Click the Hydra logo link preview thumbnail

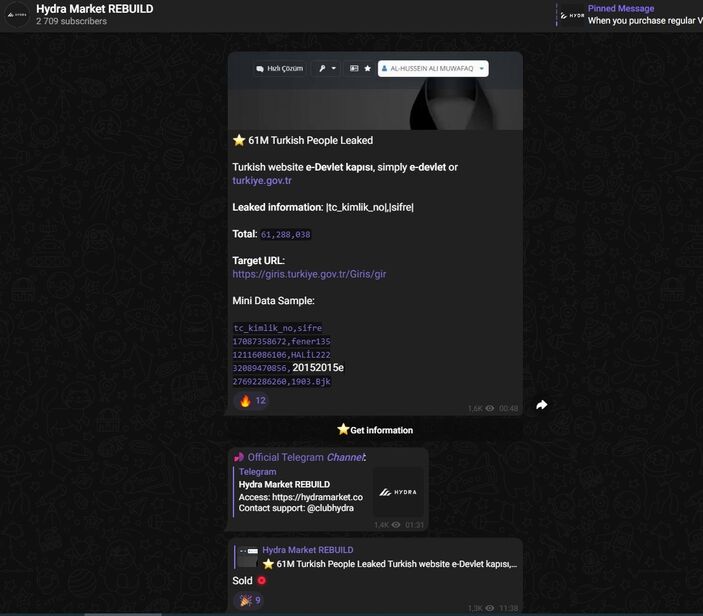click(x=398, y=491)
